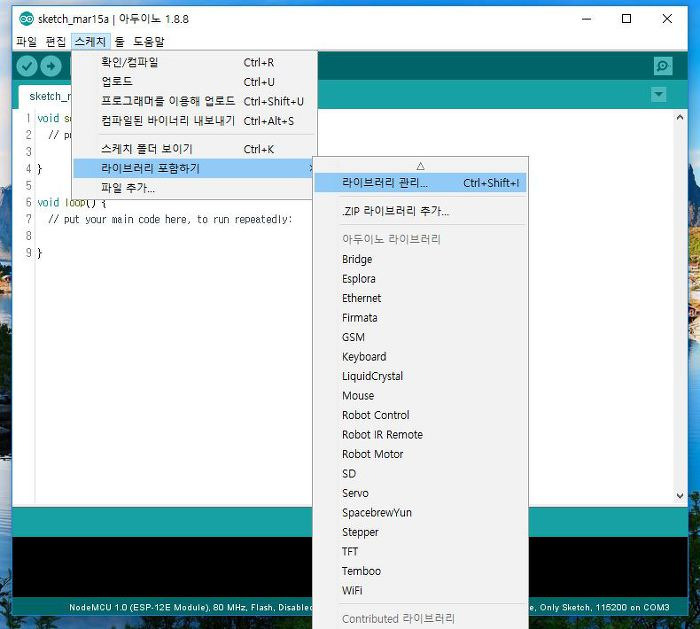
Task: Choose 컴파일된 바이너리 내보내기
Action: click(195, 121)
